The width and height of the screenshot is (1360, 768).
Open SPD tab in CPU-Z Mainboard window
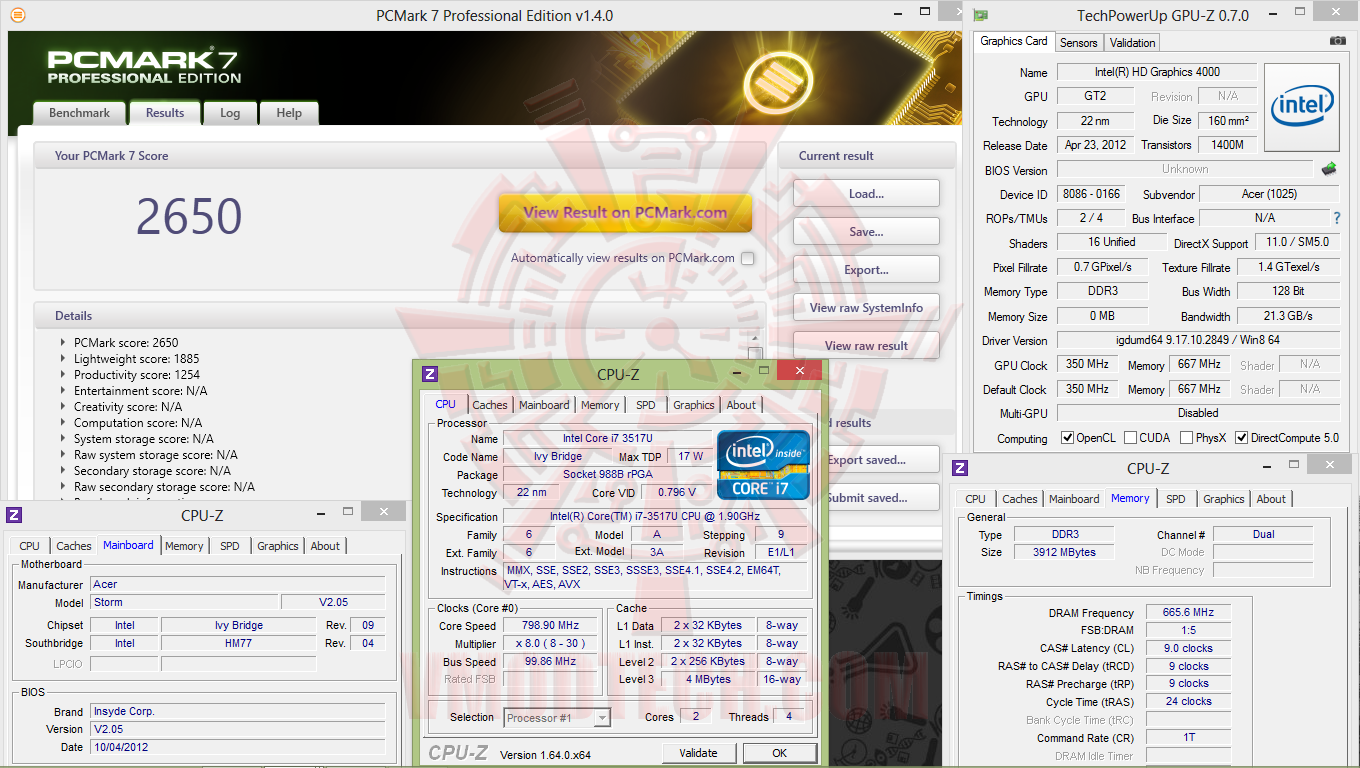click(230, 546)
